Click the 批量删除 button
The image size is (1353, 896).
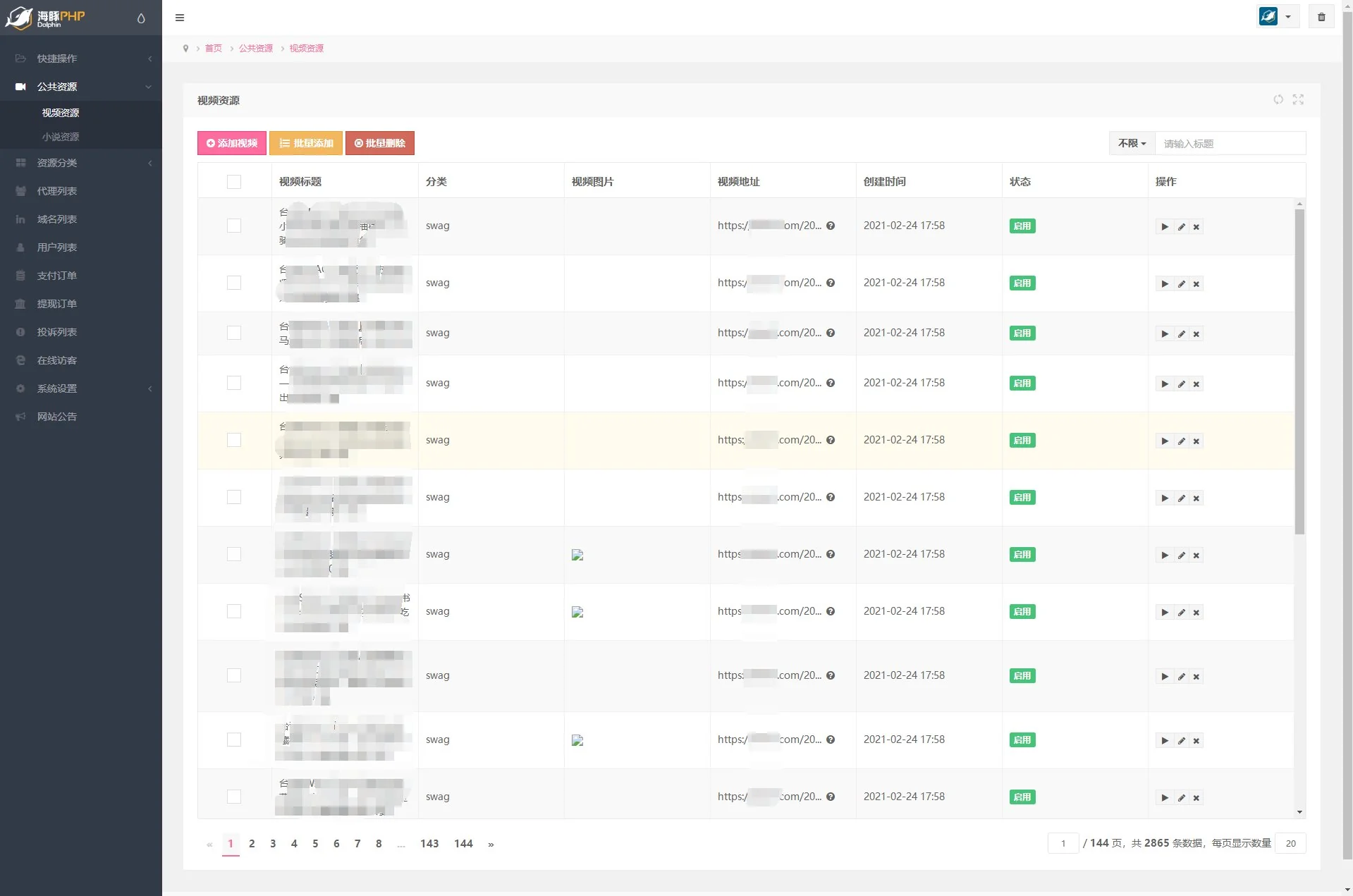pyautogui.click(x=379, y=143)
